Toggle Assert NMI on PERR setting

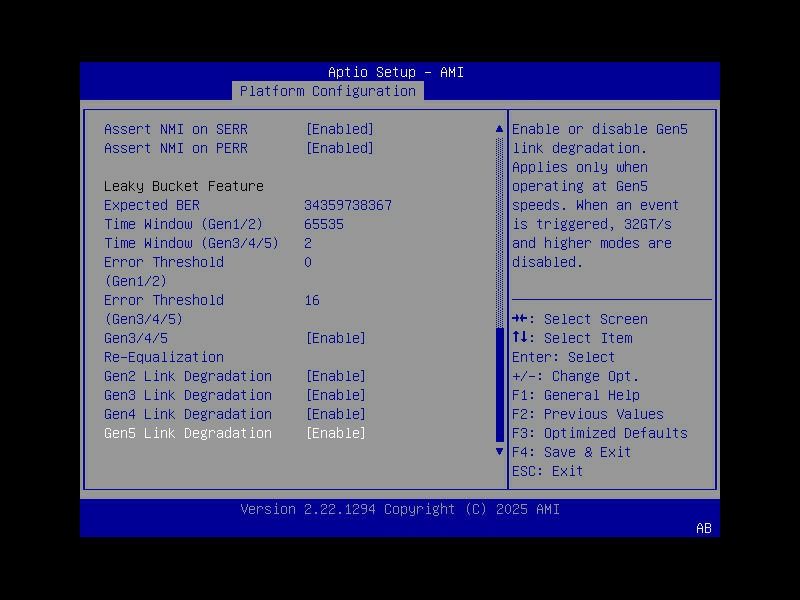point(338,148)
